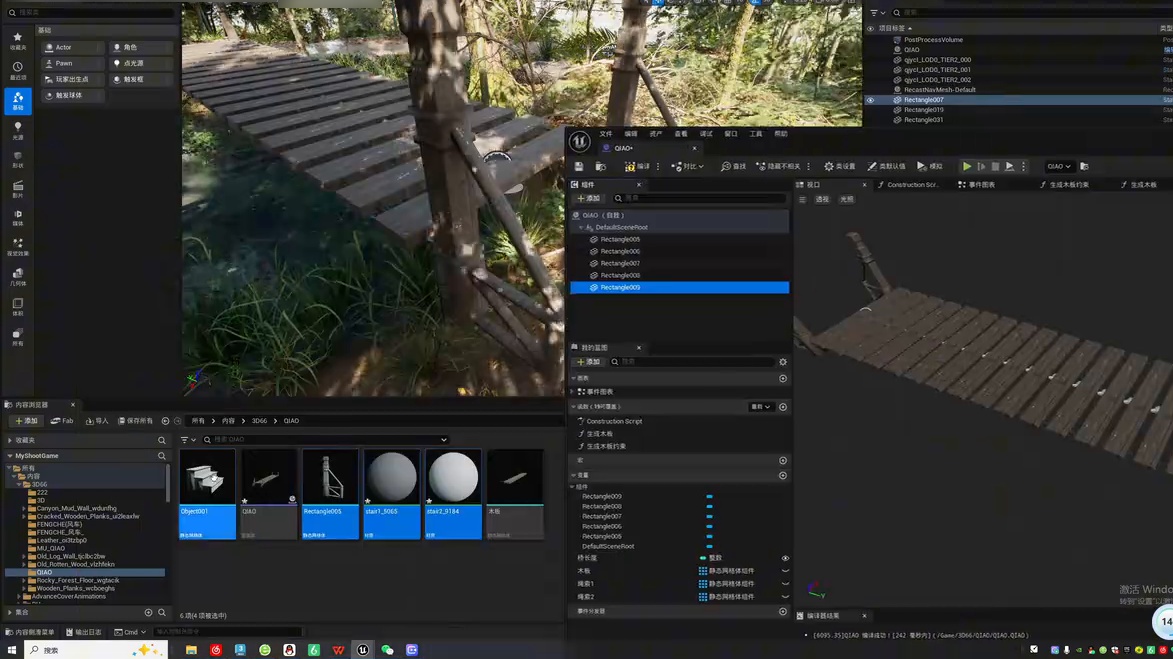
Task: Switch to the 生成木板约束 function tab
Action: pyautogui.click(x=1064, y=185)
